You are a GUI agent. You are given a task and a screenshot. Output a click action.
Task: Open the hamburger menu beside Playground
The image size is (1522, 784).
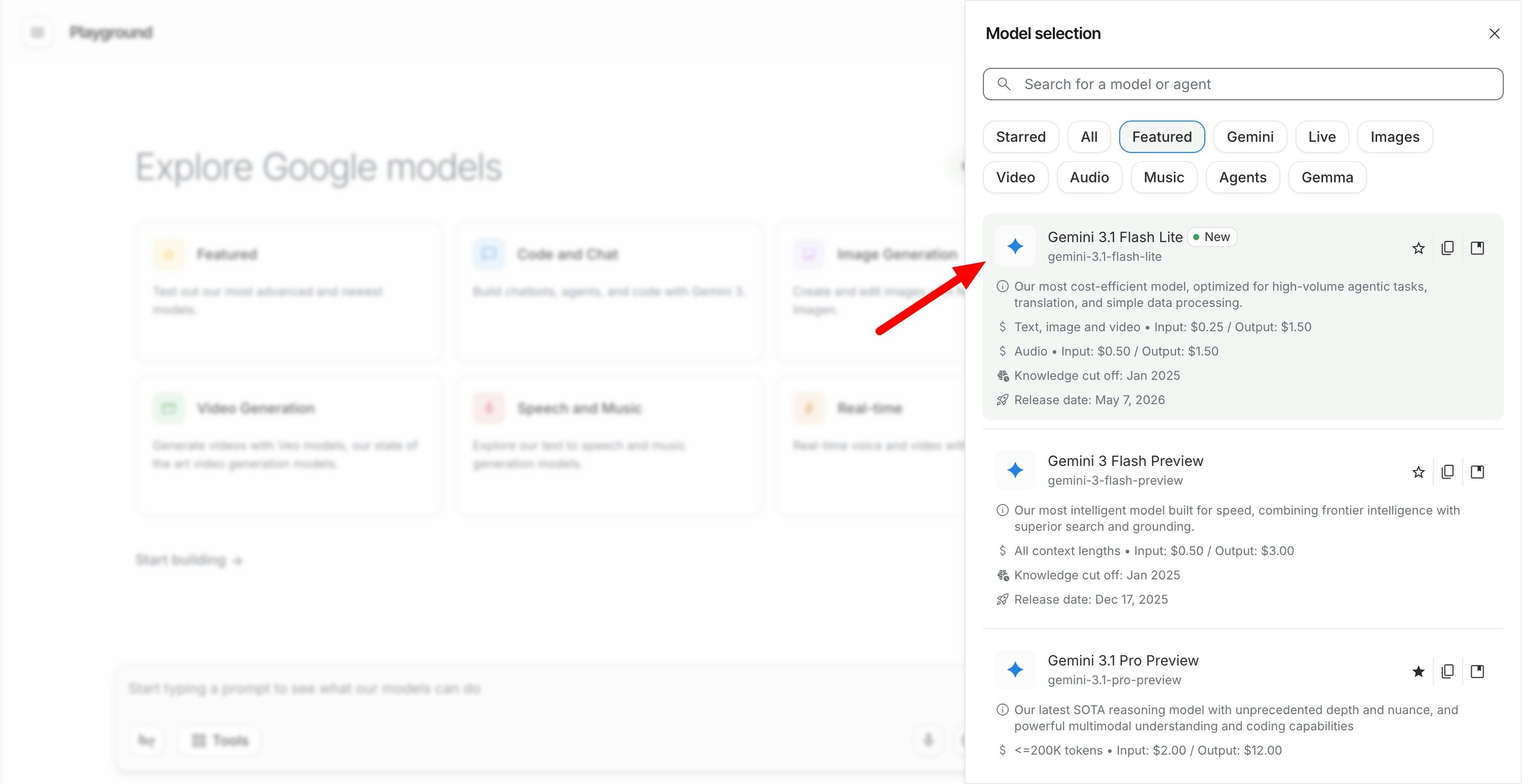pos(37,32)
